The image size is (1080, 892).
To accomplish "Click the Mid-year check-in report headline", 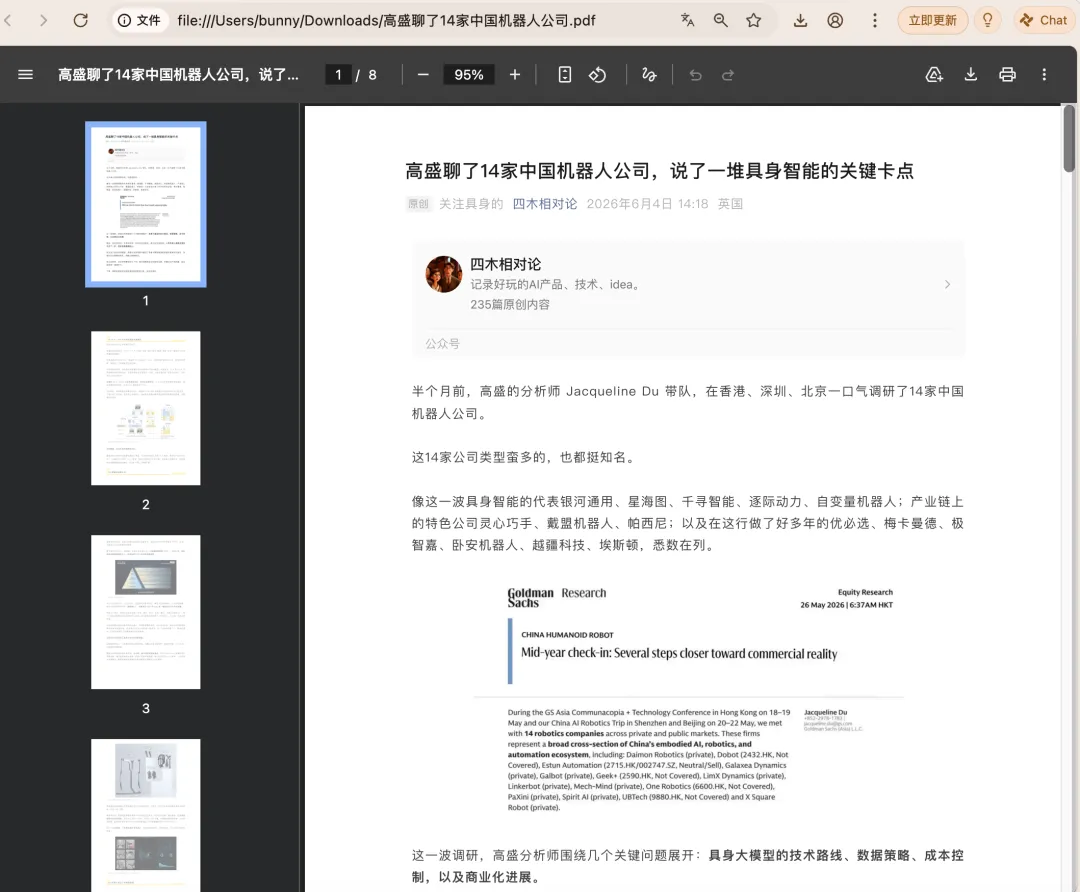I will (679, 653).
